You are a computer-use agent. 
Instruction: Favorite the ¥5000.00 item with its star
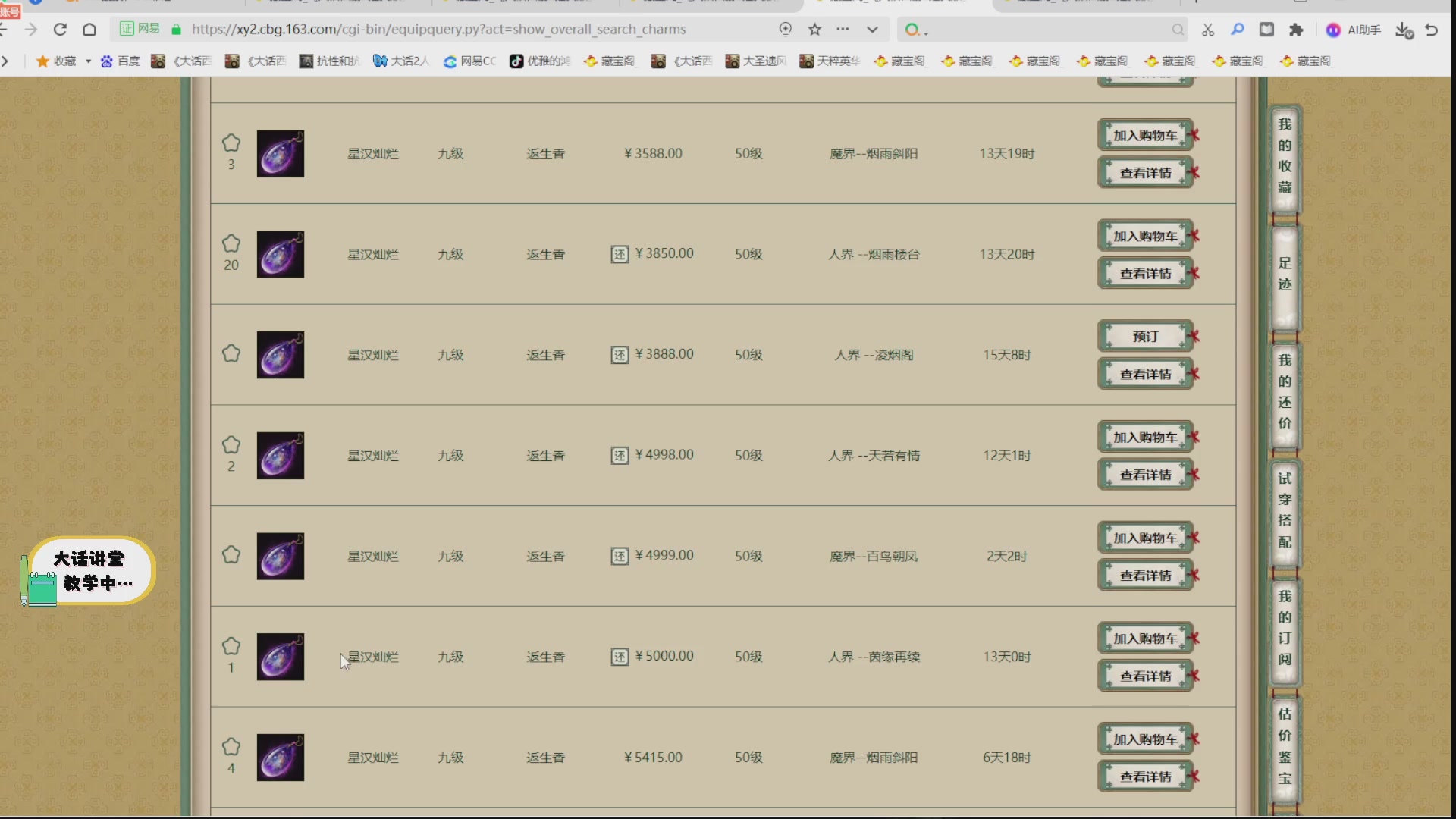coord(231,646)
